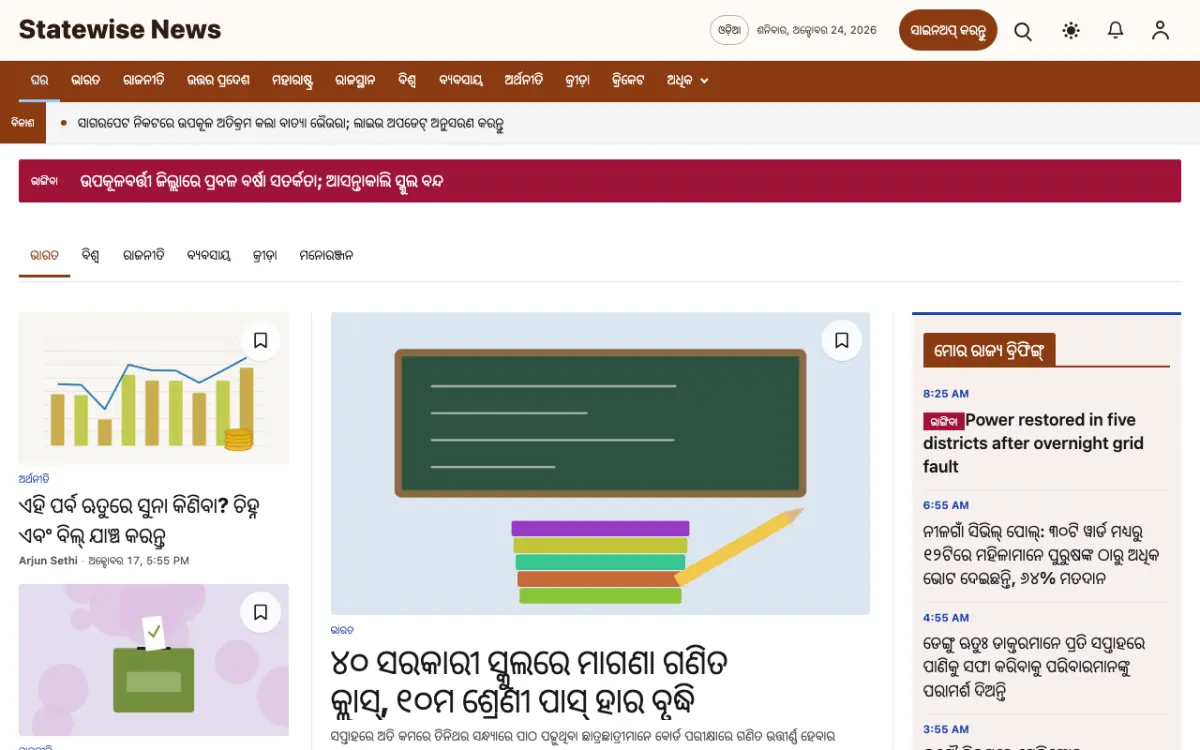1200x750 pixels.
Task: Open the search magnifier icon
Action: pyautogui.click(x=1023, y=31)
